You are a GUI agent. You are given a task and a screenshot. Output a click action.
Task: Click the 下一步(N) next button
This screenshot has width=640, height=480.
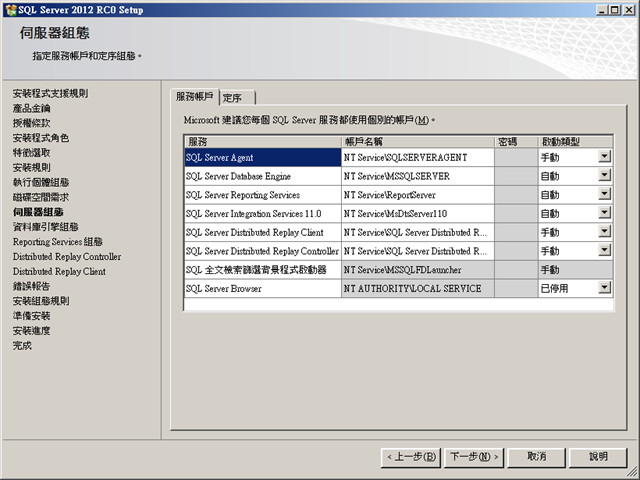coord(473,457)
